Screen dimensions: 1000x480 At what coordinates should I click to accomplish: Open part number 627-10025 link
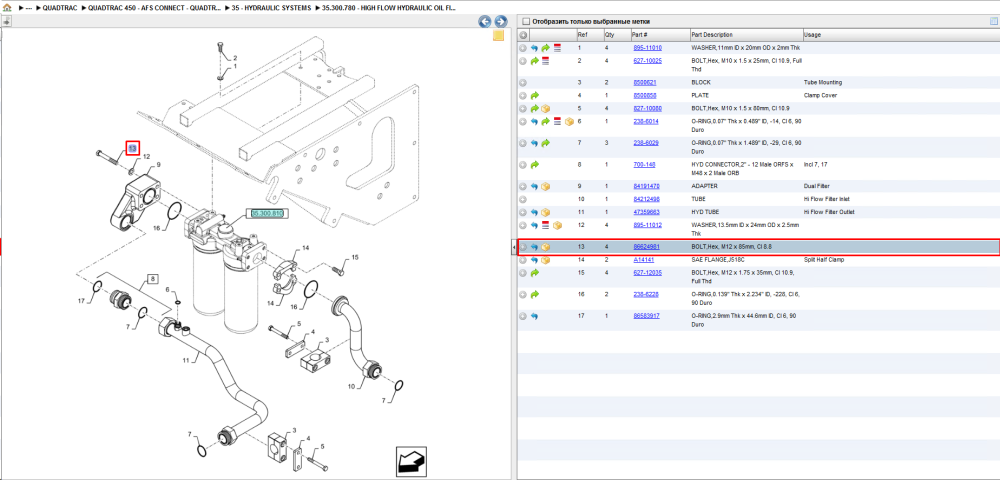tap(647, 61)
